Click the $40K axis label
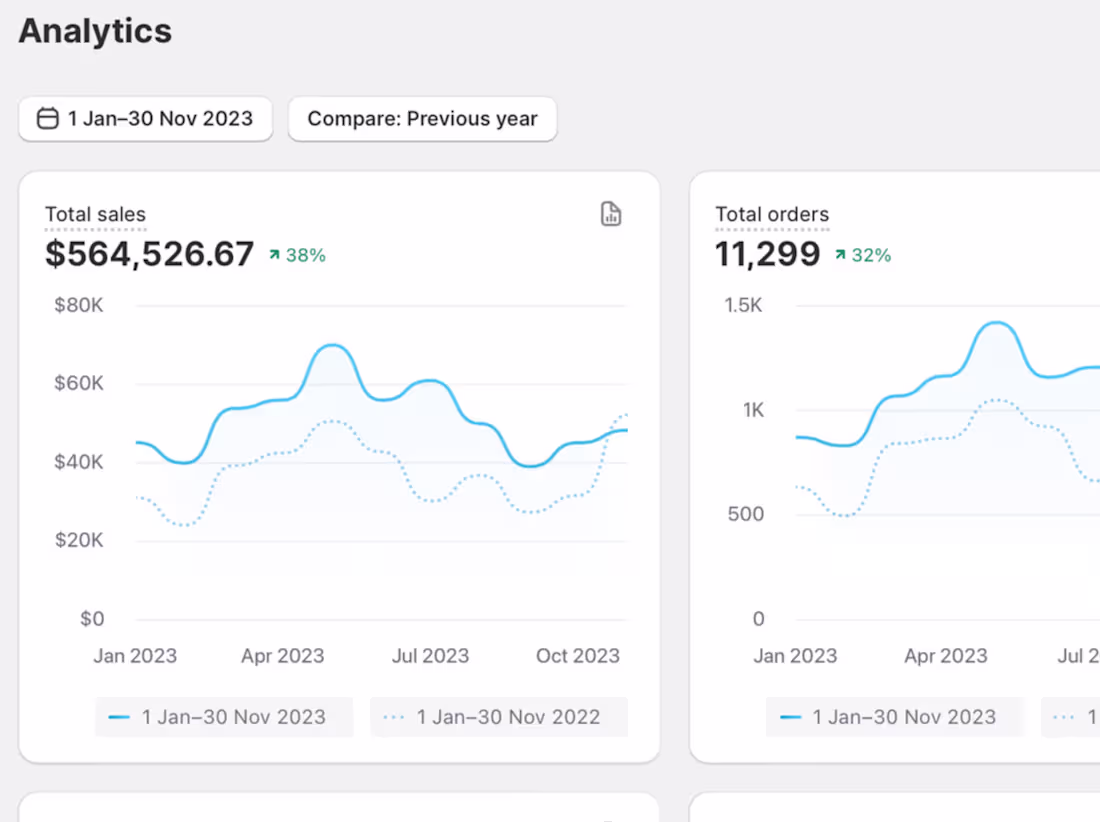The width and height of the screenshot is (1100, 822). [x=79, y=461]
